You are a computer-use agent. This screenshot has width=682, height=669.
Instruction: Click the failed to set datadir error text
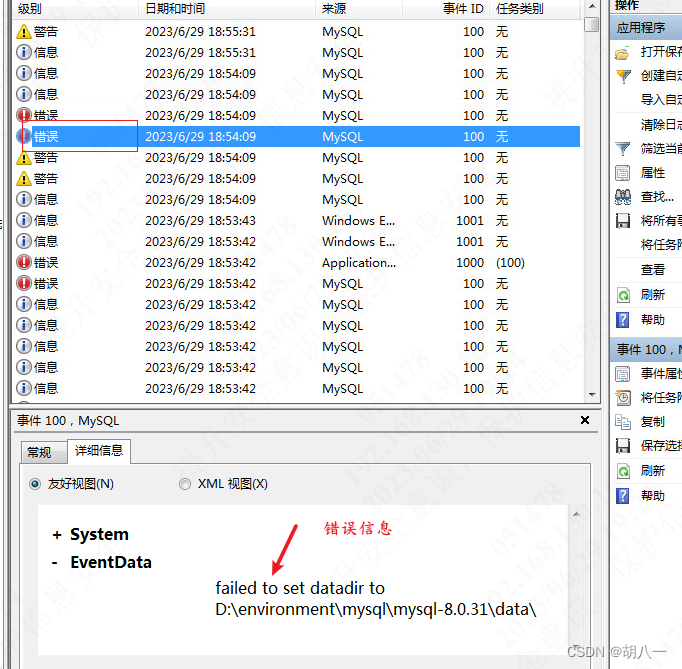(x=376, y=599)
